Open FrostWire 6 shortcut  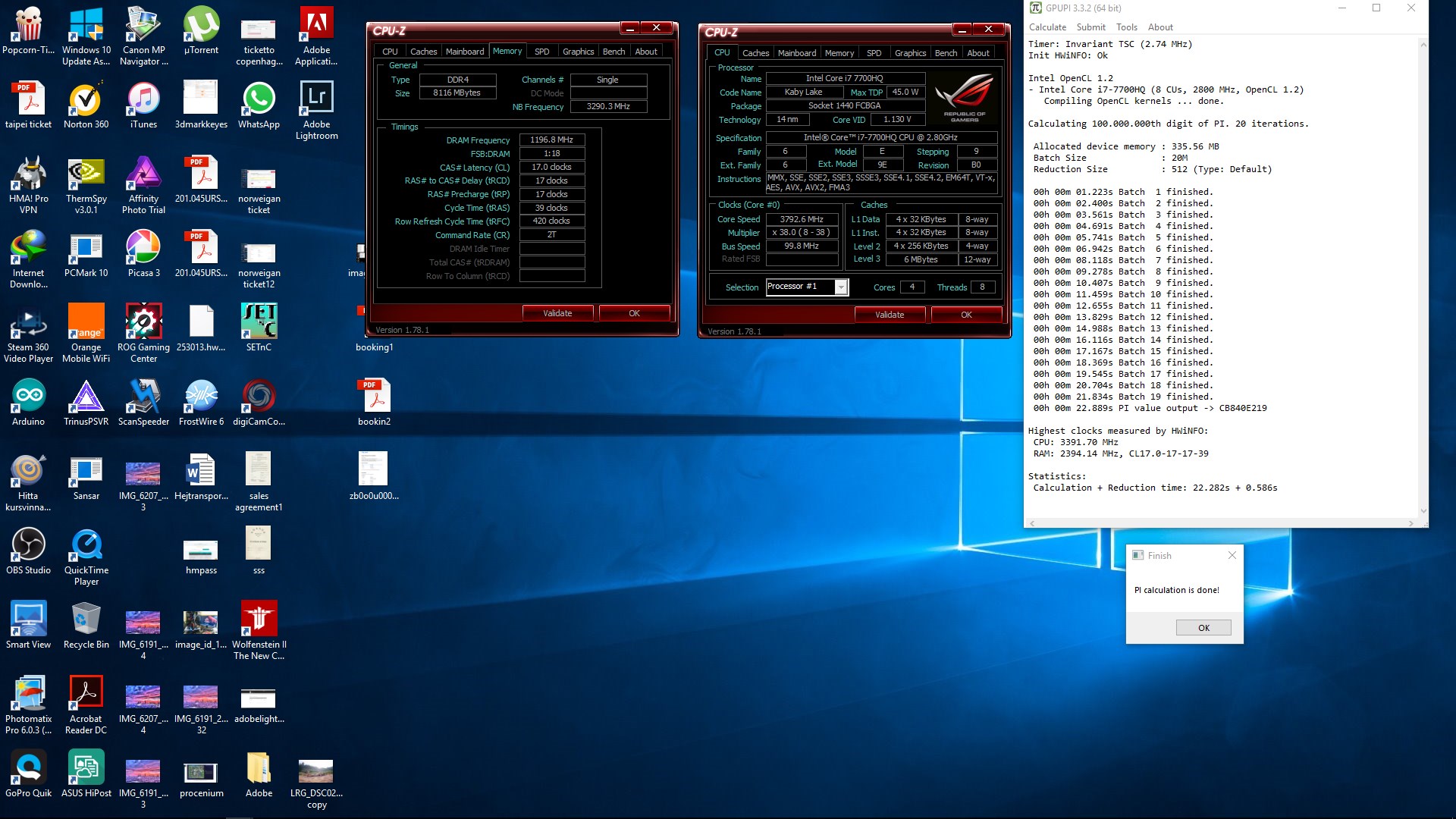(201, 403)
